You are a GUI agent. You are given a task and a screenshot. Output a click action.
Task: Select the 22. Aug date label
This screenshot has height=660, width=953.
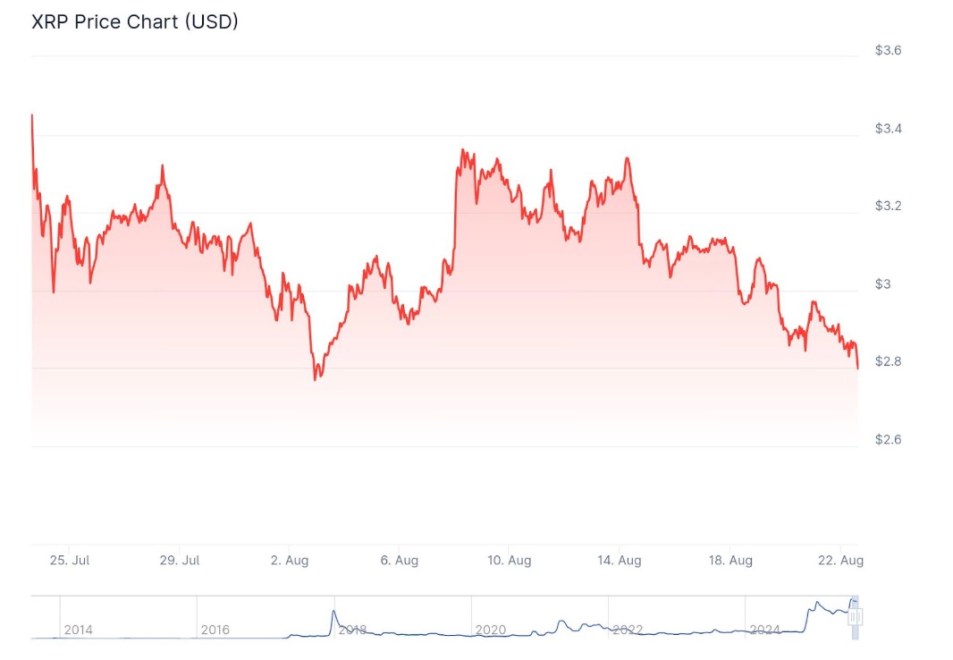839,560
